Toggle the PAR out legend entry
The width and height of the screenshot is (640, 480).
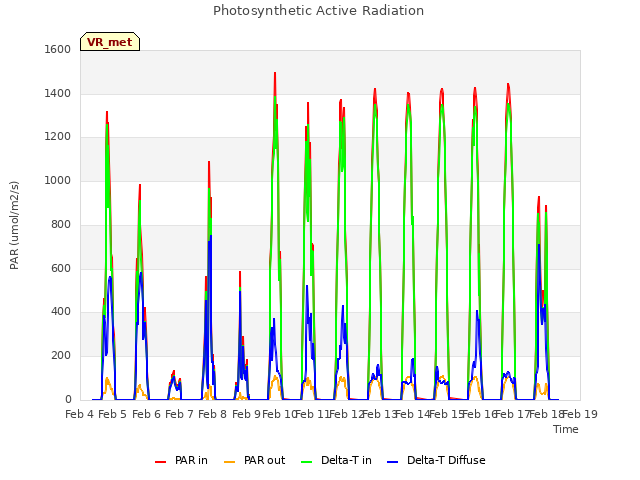(255, 460)
